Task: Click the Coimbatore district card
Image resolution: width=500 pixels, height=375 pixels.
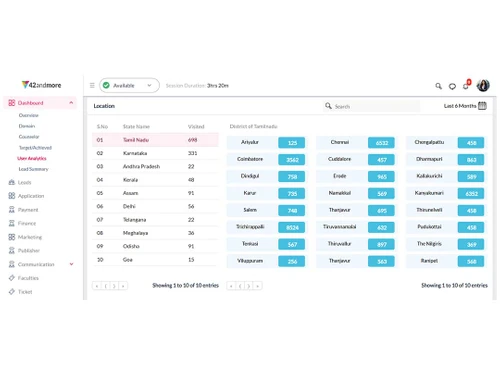Action: [267, 160]
